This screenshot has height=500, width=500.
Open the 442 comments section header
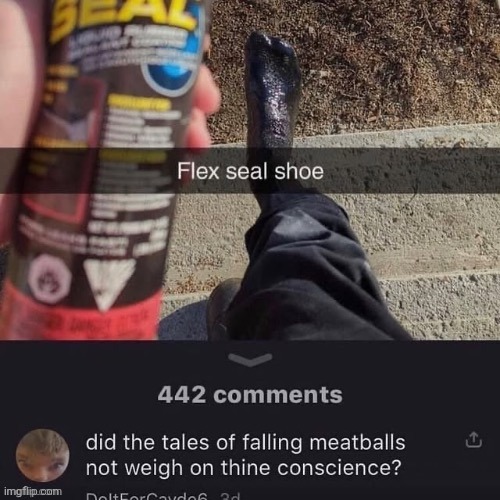point(250,395)
